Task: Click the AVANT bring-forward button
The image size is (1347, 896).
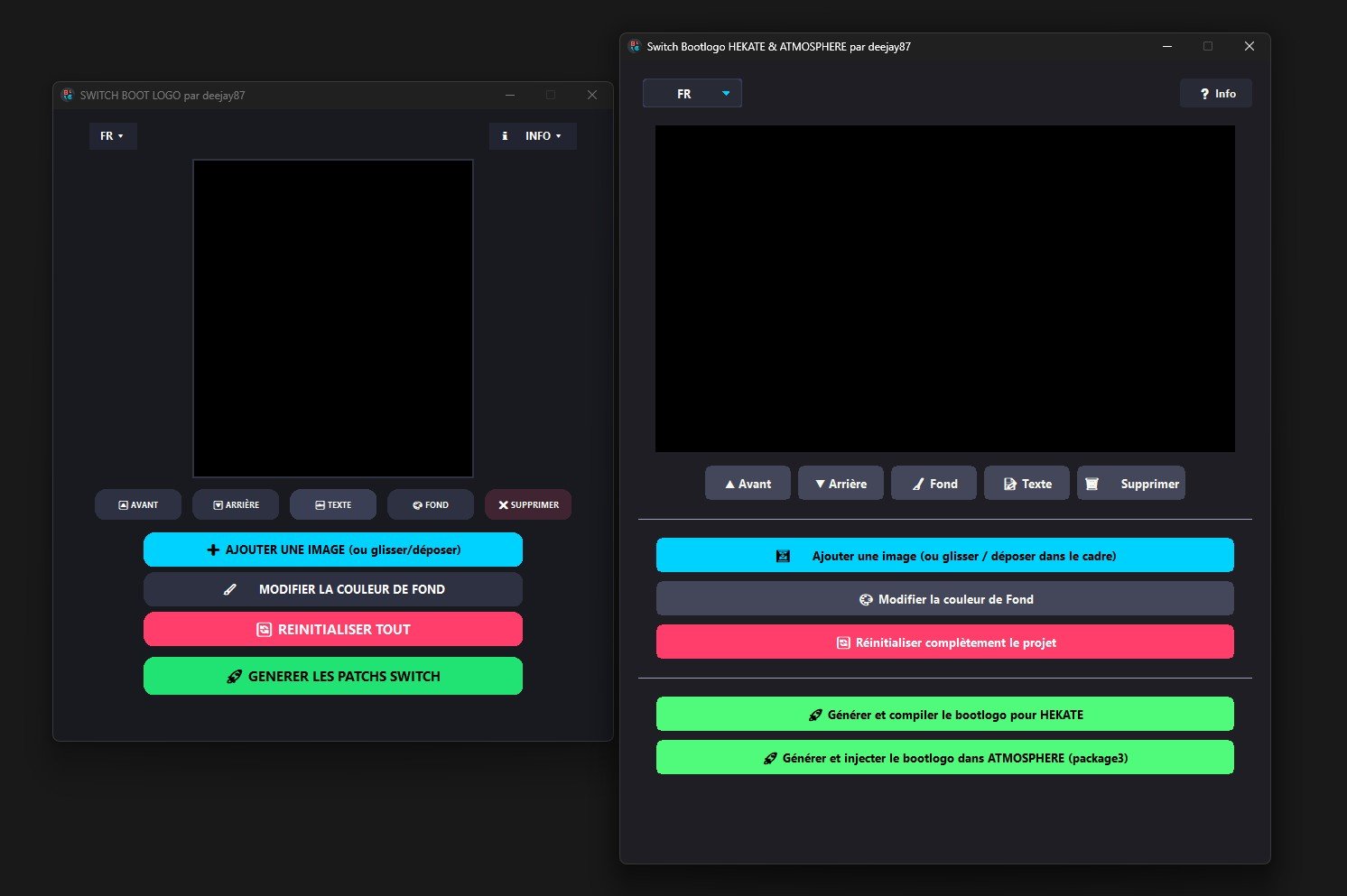Action: click(138, 505)
